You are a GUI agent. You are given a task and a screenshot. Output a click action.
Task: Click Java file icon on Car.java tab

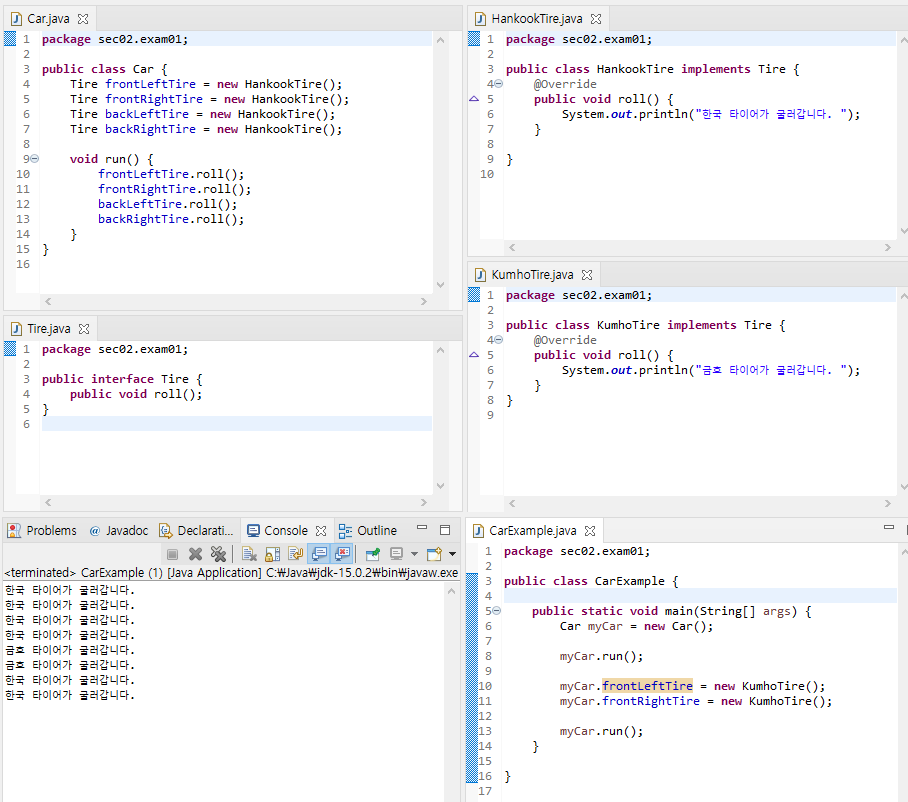[x=16, y=19]
